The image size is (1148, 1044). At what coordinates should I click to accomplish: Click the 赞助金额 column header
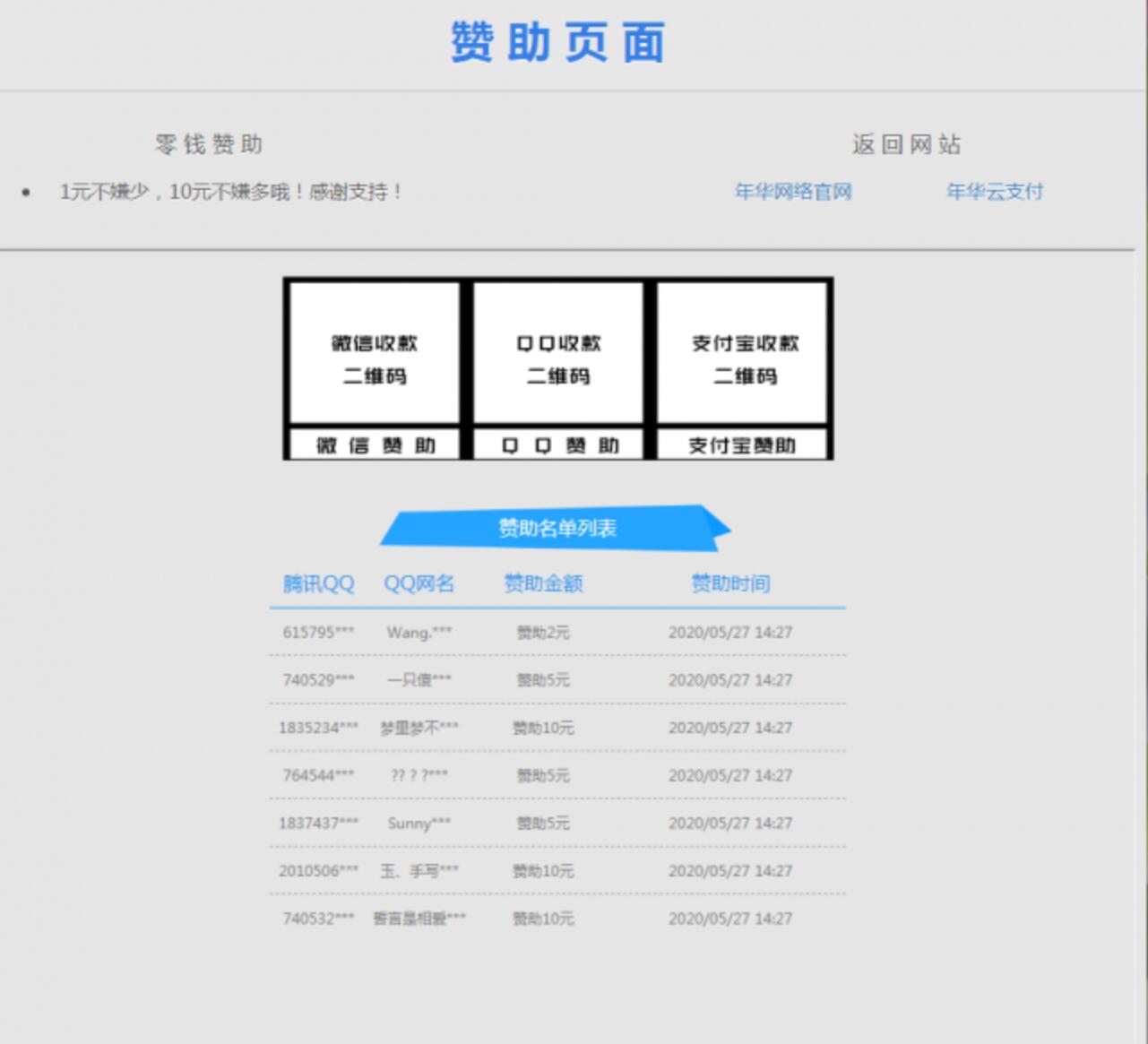pyautogui.click(x=543, y=584)
